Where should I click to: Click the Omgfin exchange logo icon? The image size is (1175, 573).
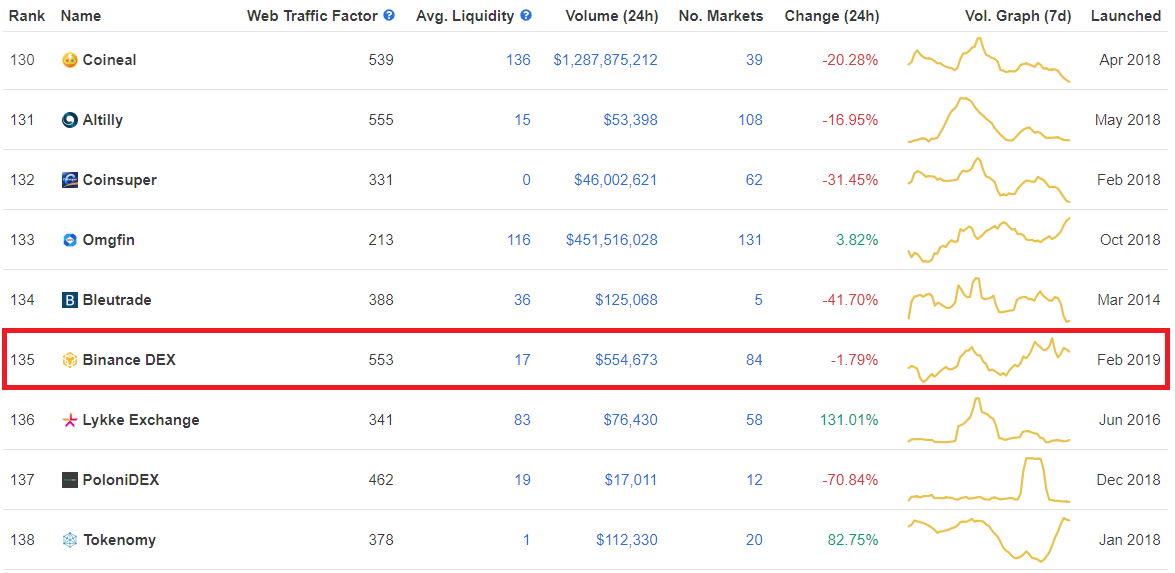(x=70, y=240)
